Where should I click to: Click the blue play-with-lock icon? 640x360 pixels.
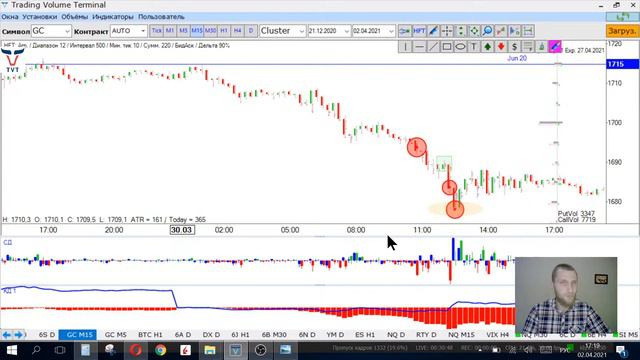click(514, 31)
